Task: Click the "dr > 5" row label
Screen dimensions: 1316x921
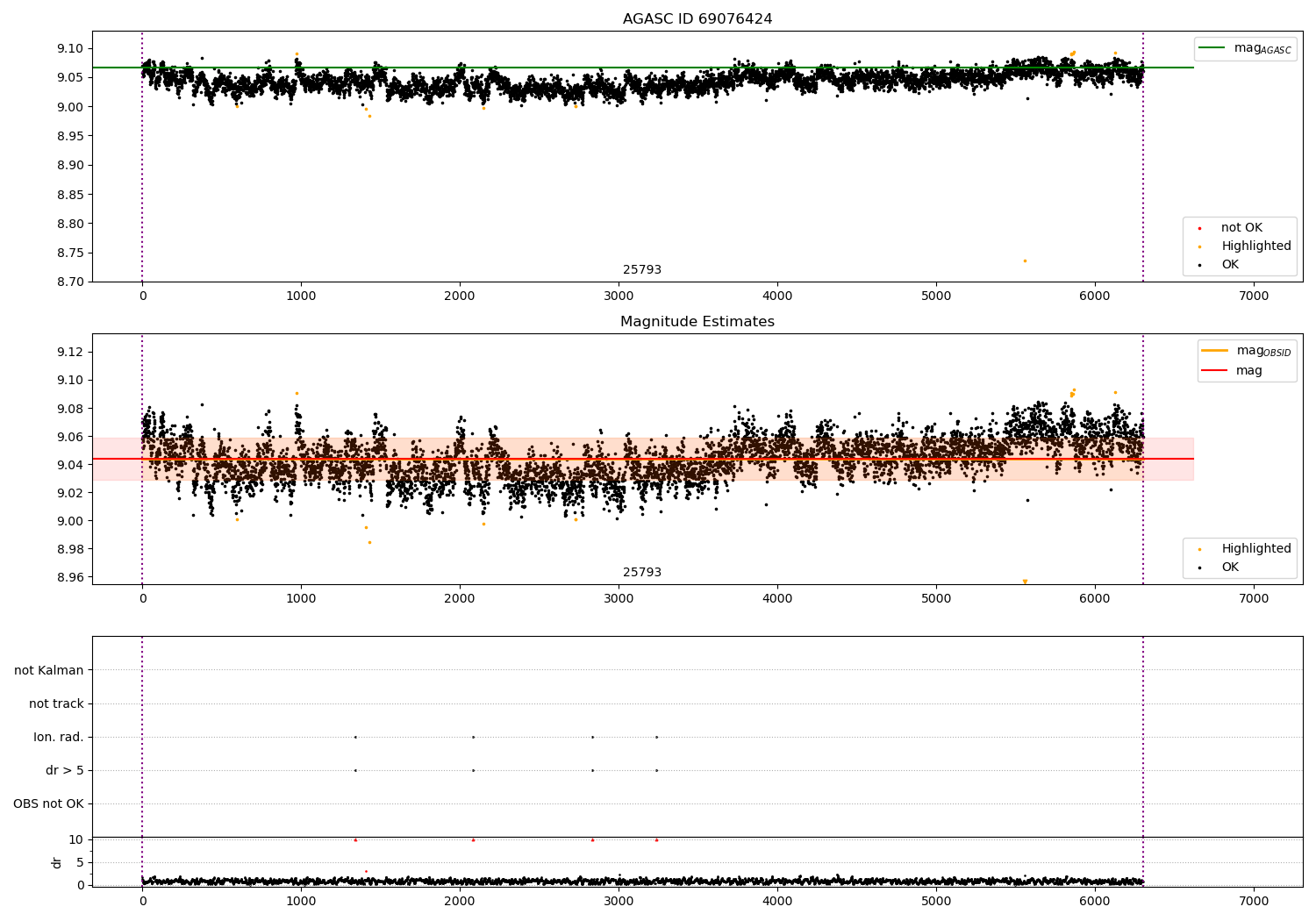Action: (65, 771)
